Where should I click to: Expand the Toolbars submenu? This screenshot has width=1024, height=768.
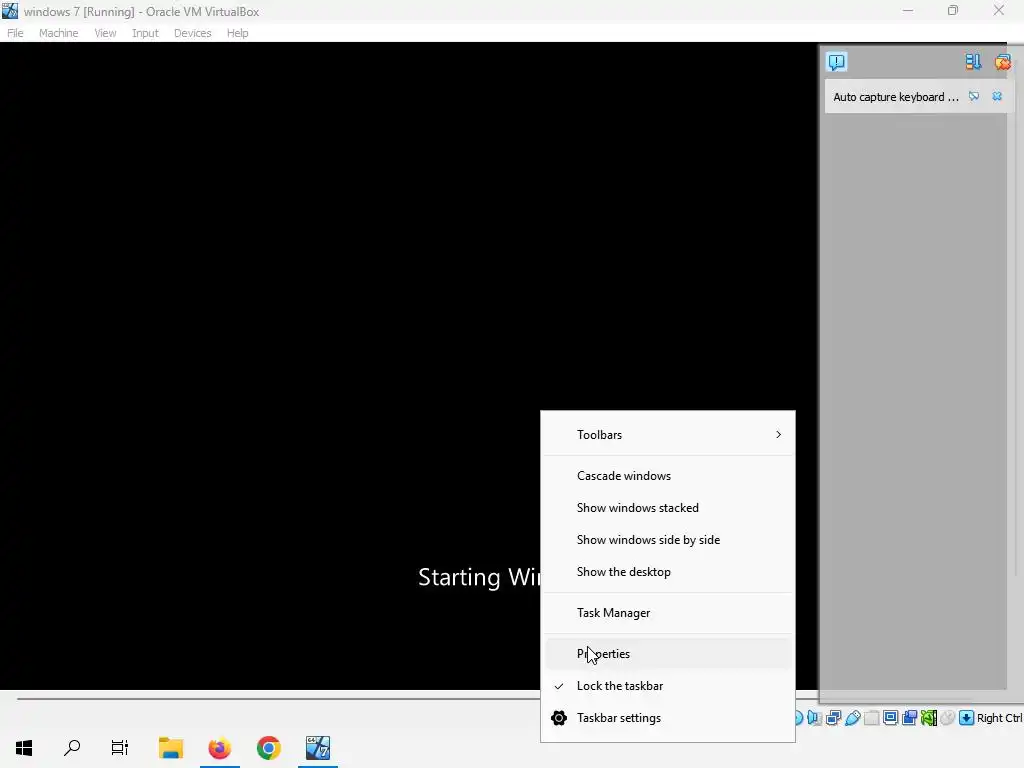click(x=668, y=435)
